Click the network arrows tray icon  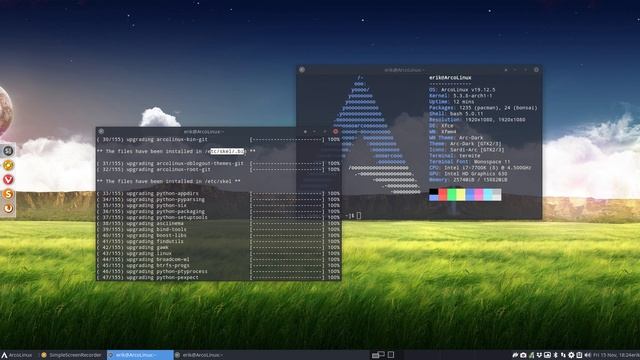coord(563,355)
